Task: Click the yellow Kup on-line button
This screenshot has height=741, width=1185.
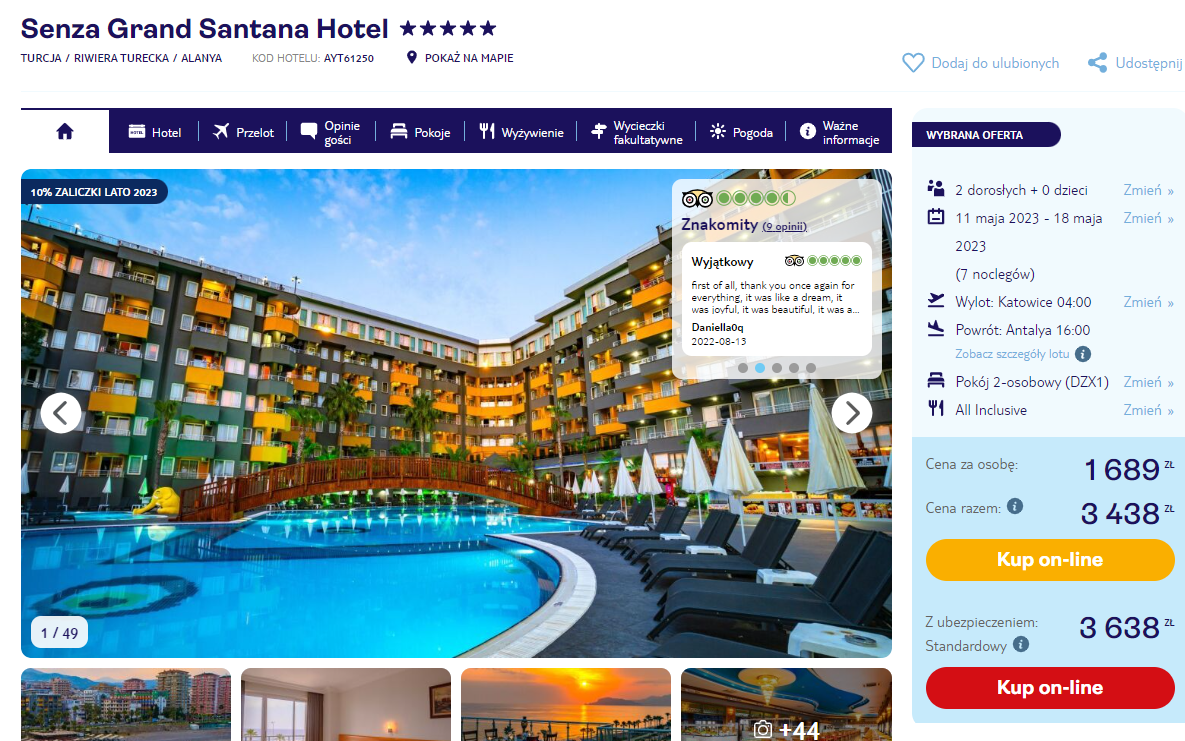Action: click(x=1050, y=560)
